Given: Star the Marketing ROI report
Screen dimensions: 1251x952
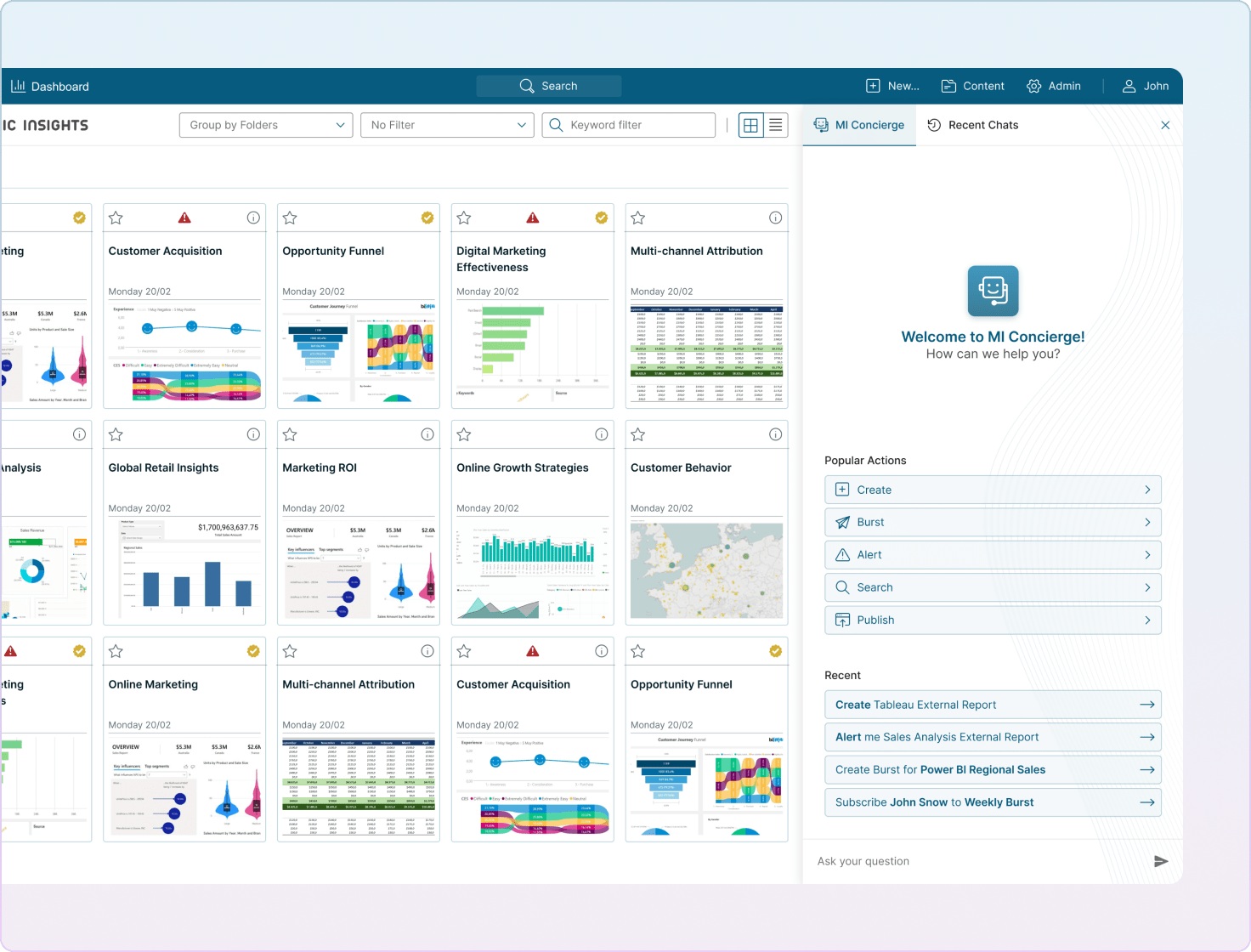Looking at the screenshot, I should click(290, 434).
